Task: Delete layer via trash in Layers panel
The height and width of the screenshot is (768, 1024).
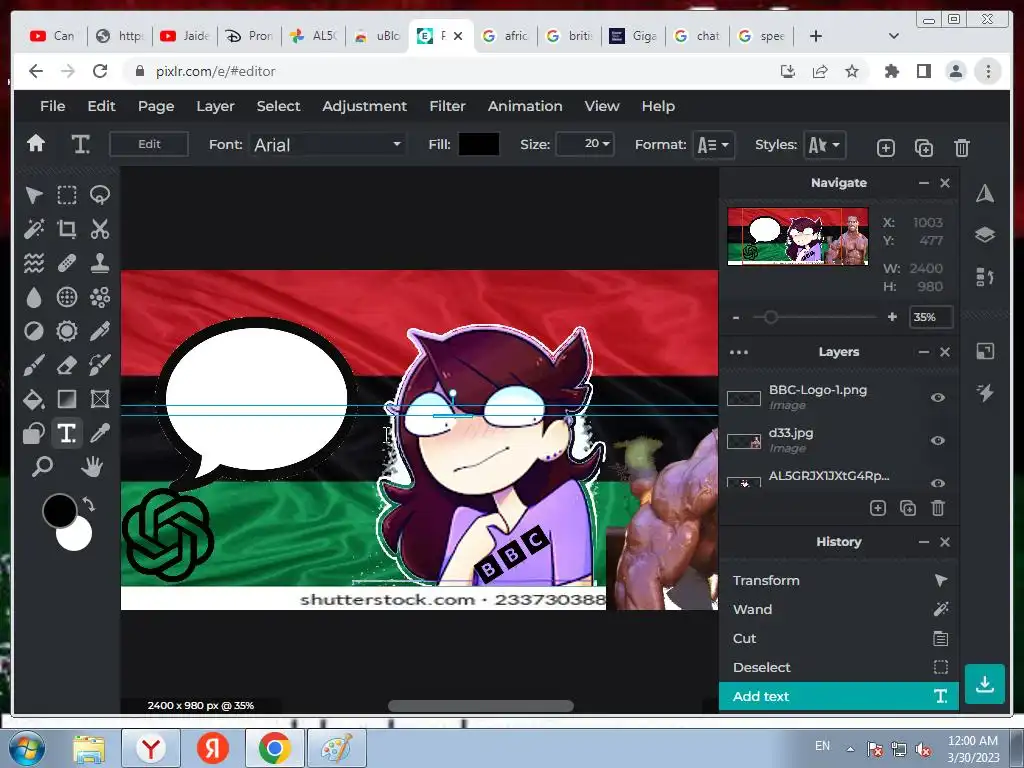Action: tap(938, 508)
